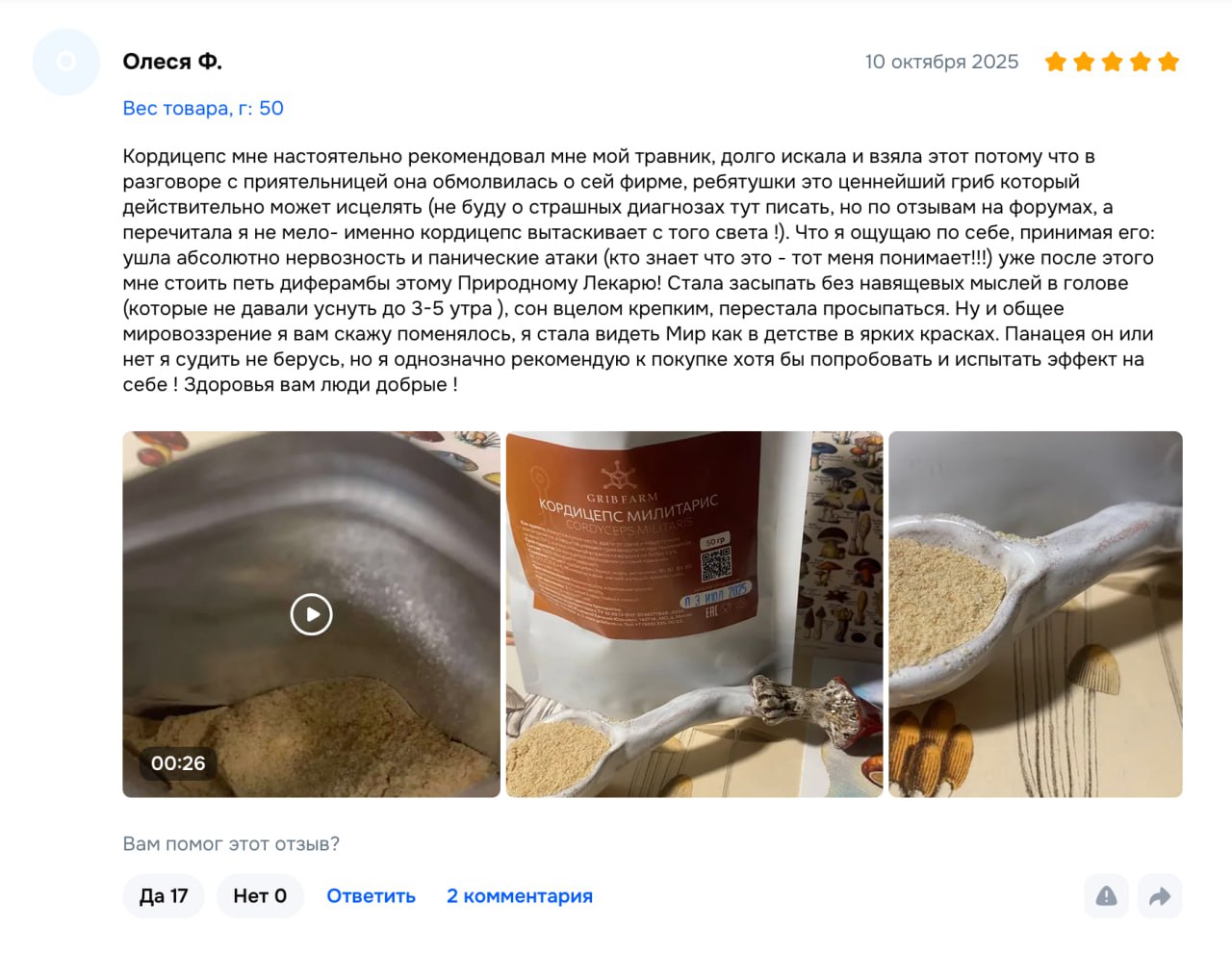
Task: Click the reviewer name Олеся Ф.
Action: (x=172, y=62)
